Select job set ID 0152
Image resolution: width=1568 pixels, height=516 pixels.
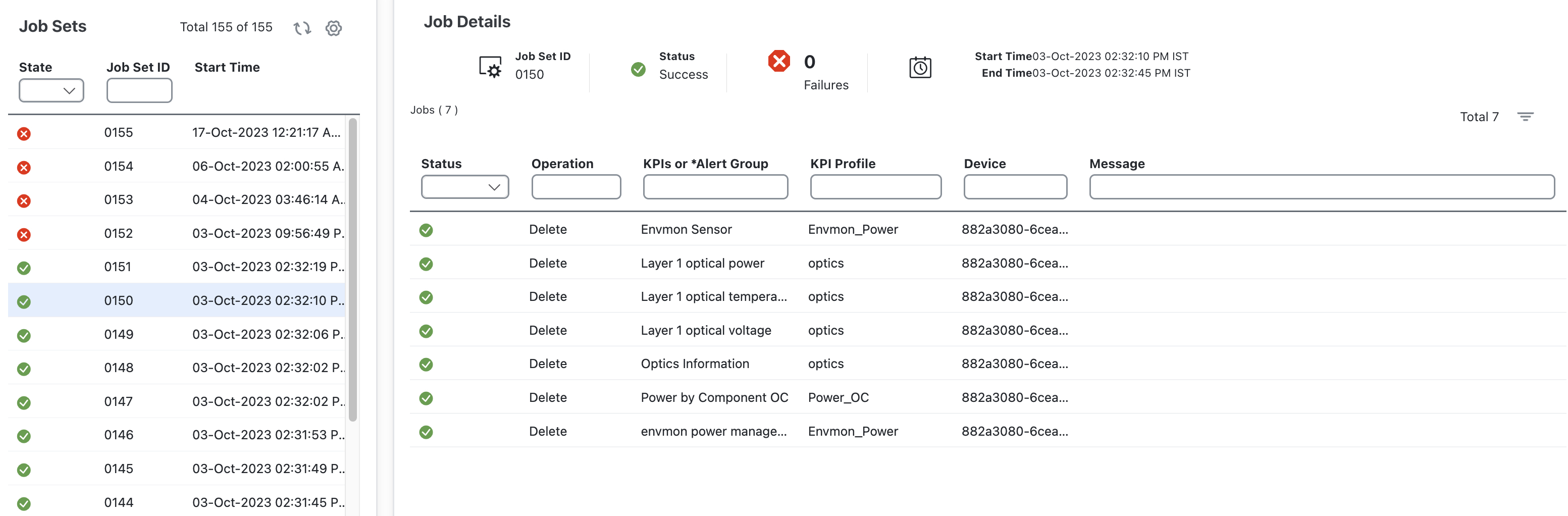[118, 234]
